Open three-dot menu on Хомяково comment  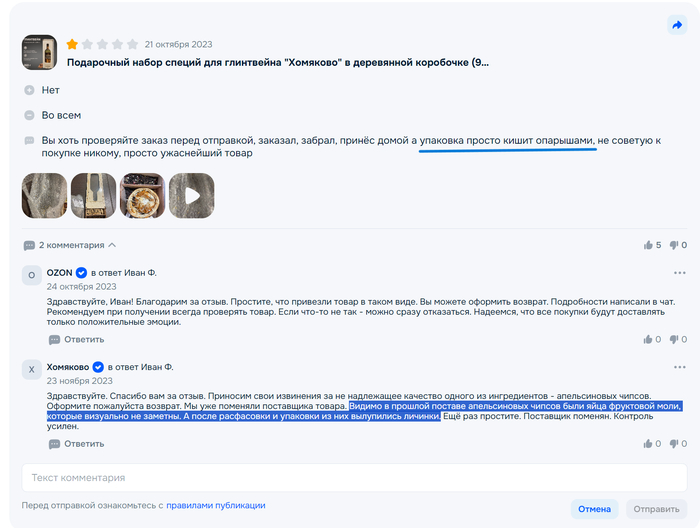pyautogui.click(x=679, y=367)
